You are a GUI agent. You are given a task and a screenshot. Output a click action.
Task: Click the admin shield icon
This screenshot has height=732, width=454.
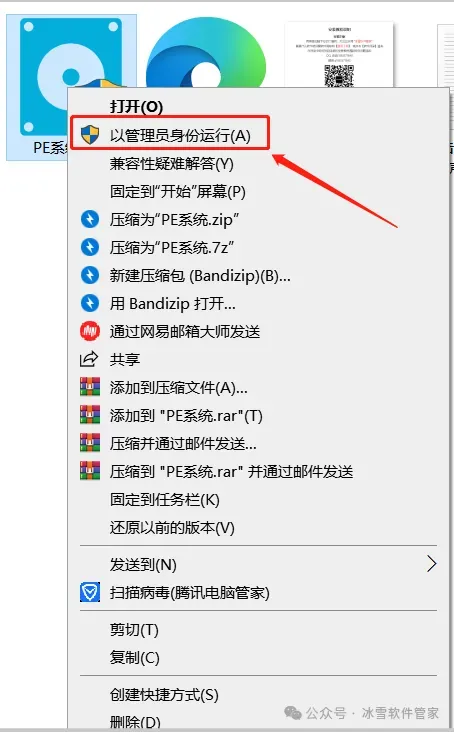point(90,135)
